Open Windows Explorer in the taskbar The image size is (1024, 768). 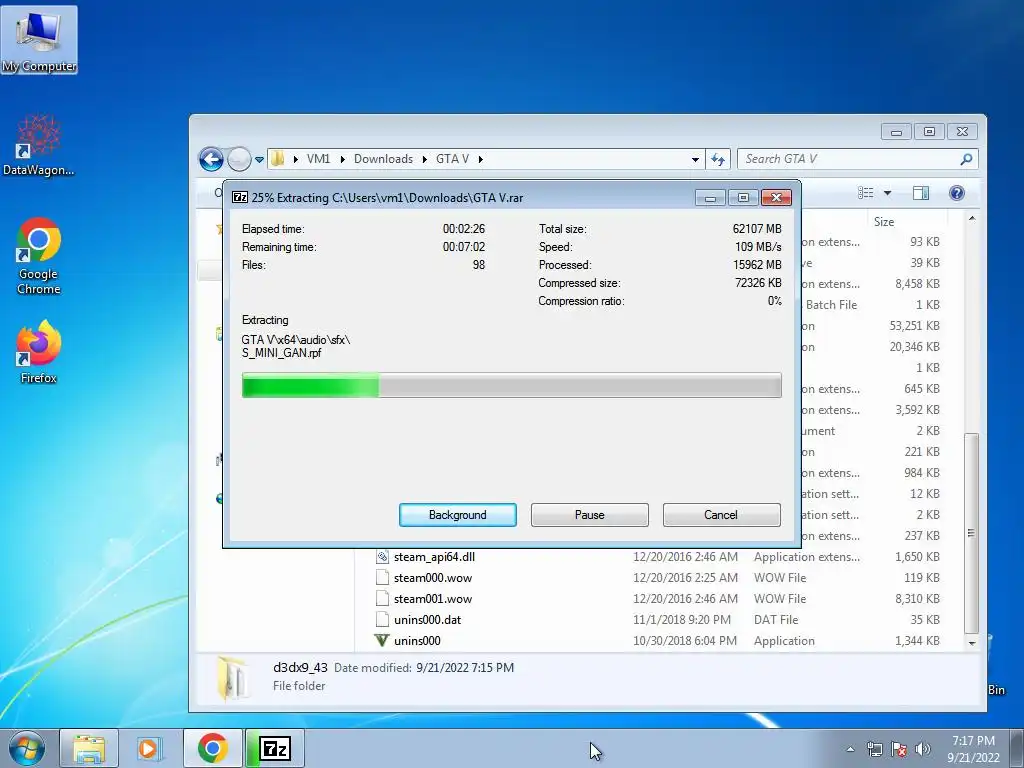[x=89, y=748]
